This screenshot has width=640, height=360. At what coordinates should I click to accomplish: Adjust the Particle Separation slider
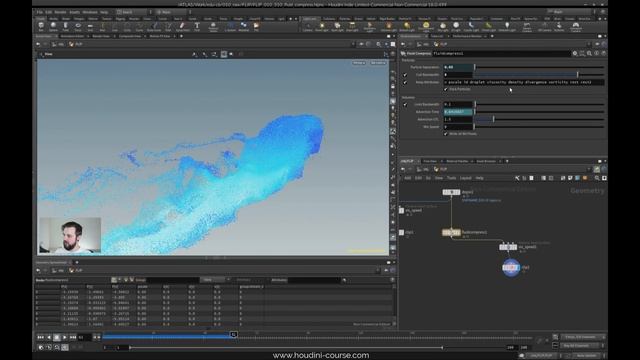[539, 67]
